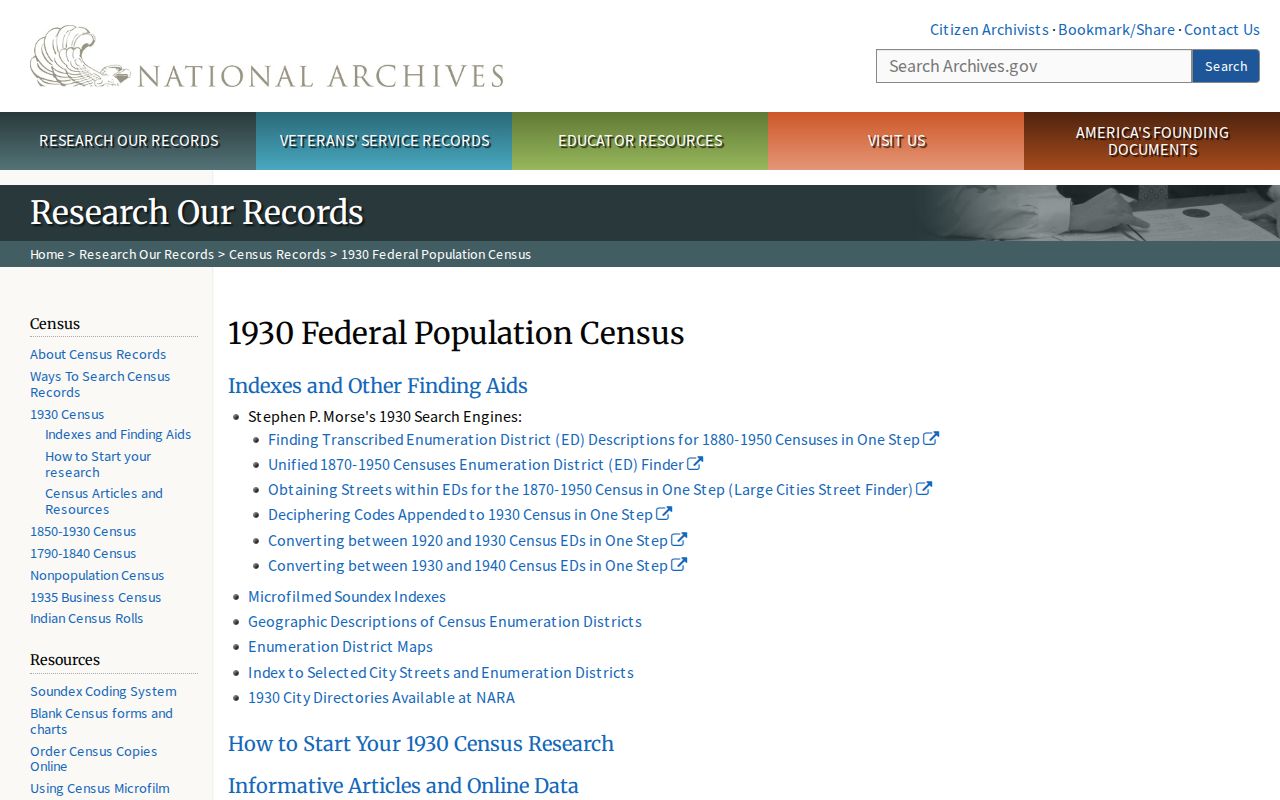
Task: Go to Census Records in breadcrumb
Action: (x=277, y=254)
